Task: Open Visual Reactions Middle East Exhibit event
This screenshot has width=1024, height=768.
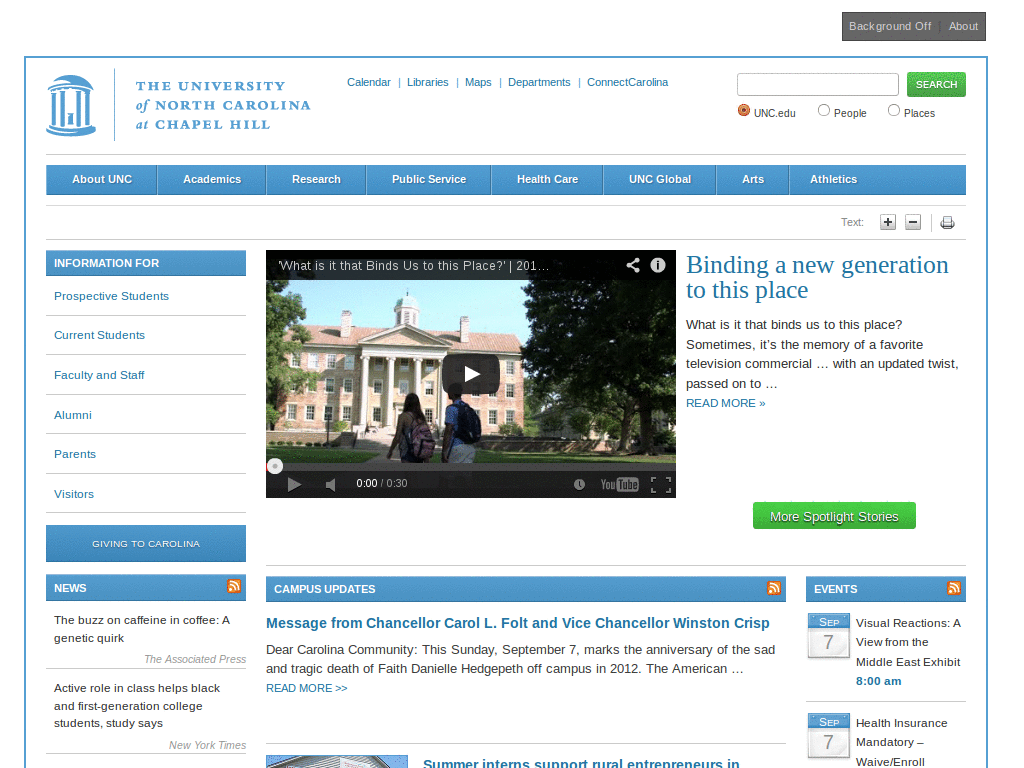Action: pos(908,642)
